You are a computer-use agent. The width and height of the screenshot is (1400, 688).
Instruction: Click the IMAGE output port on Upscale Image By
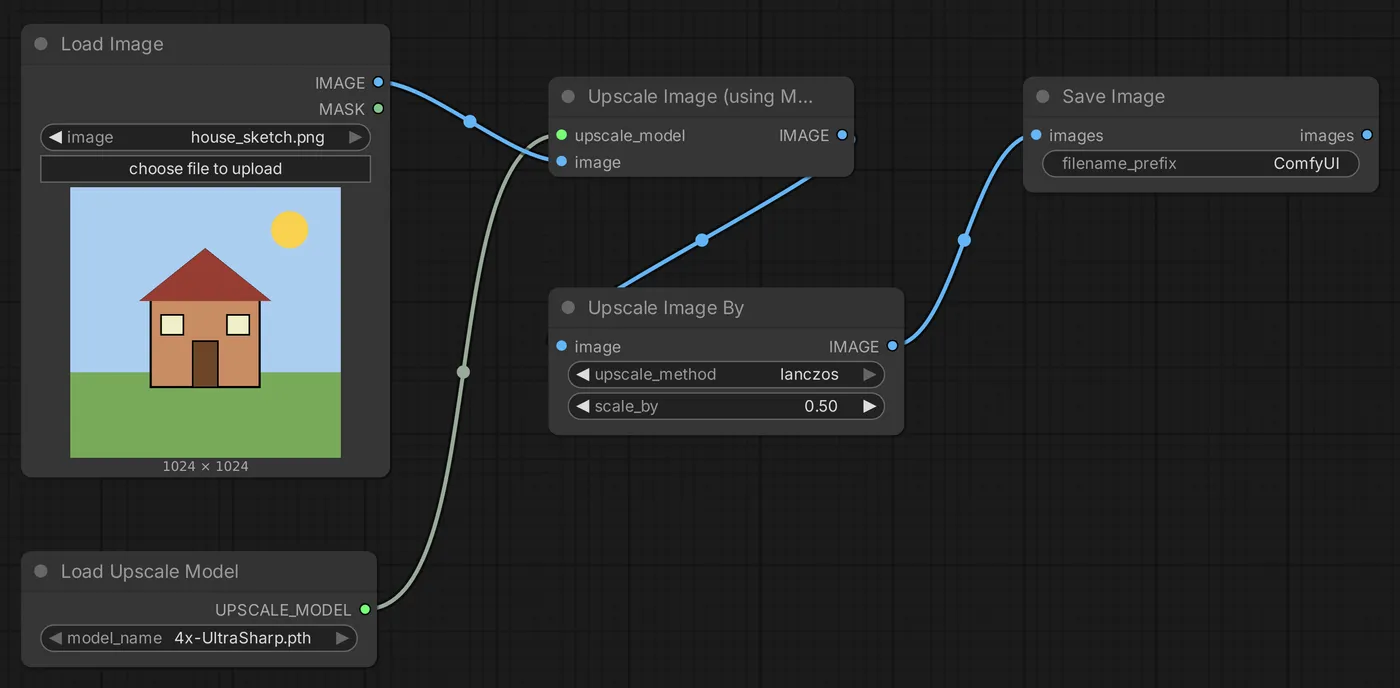tap(892, 346)
